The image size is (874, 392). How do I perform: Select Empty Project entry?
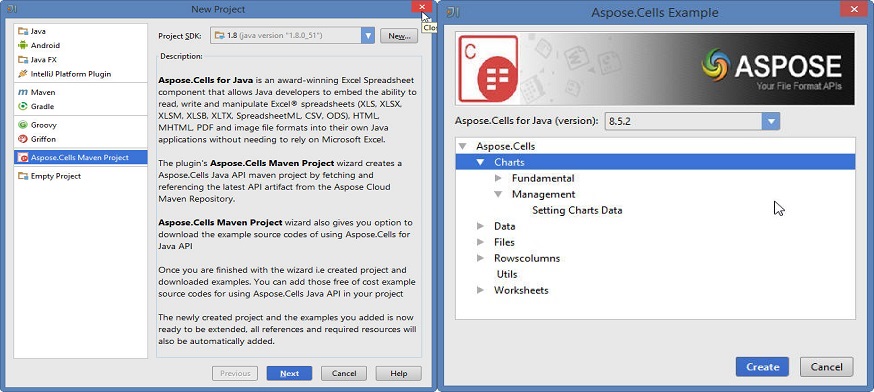(81, 176)
